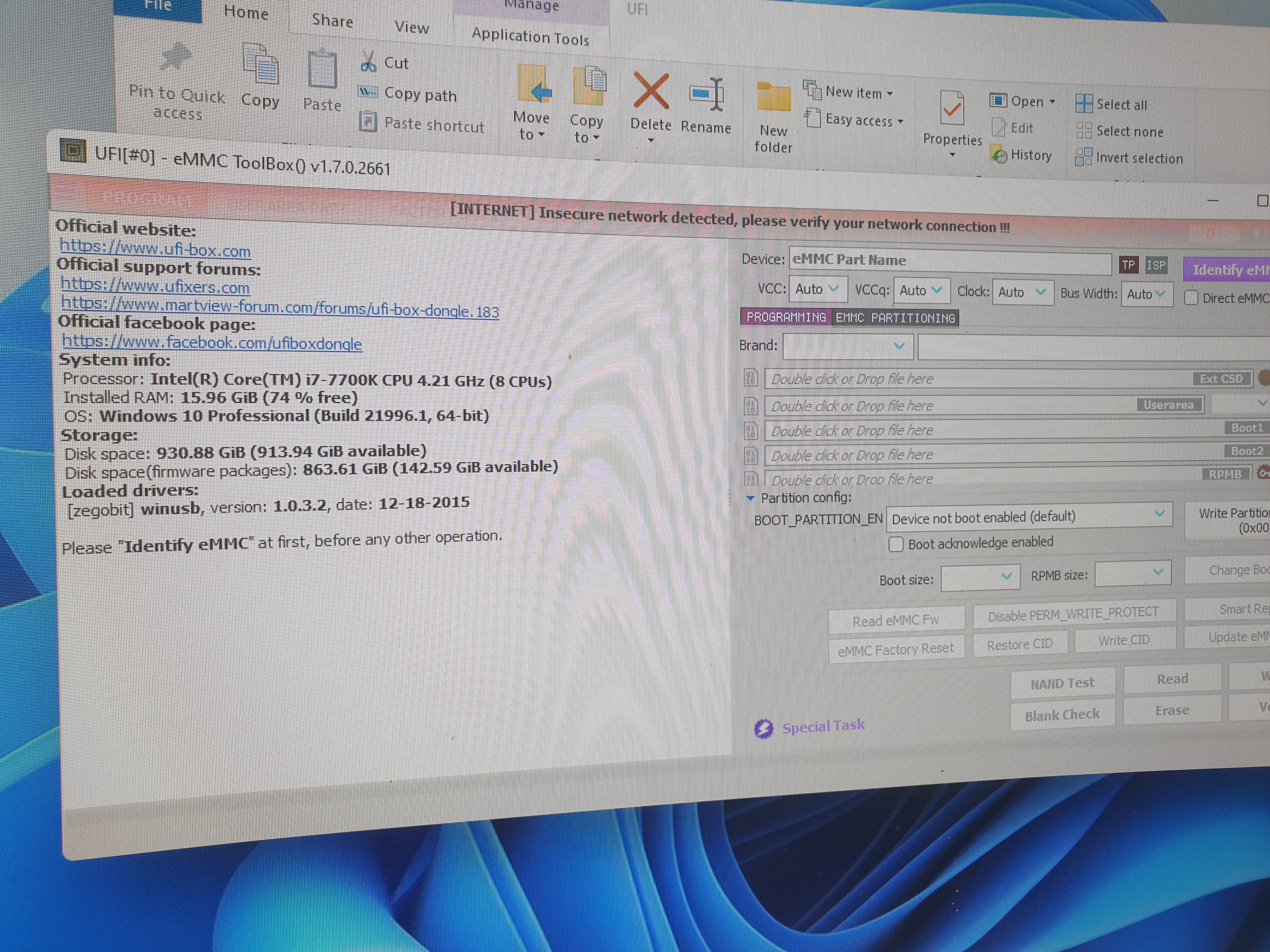Click file icon beside Ext CSD row
The width and height of the screenshot is (1270, 952).
pyautogui.click(x=751, y=377)
